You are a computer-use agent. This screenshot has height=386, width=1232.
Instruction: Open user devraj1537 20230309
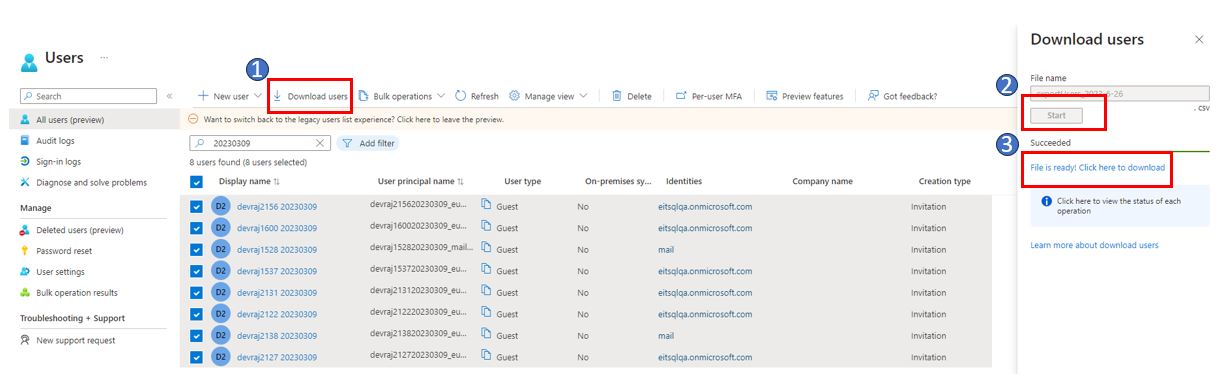277,271
